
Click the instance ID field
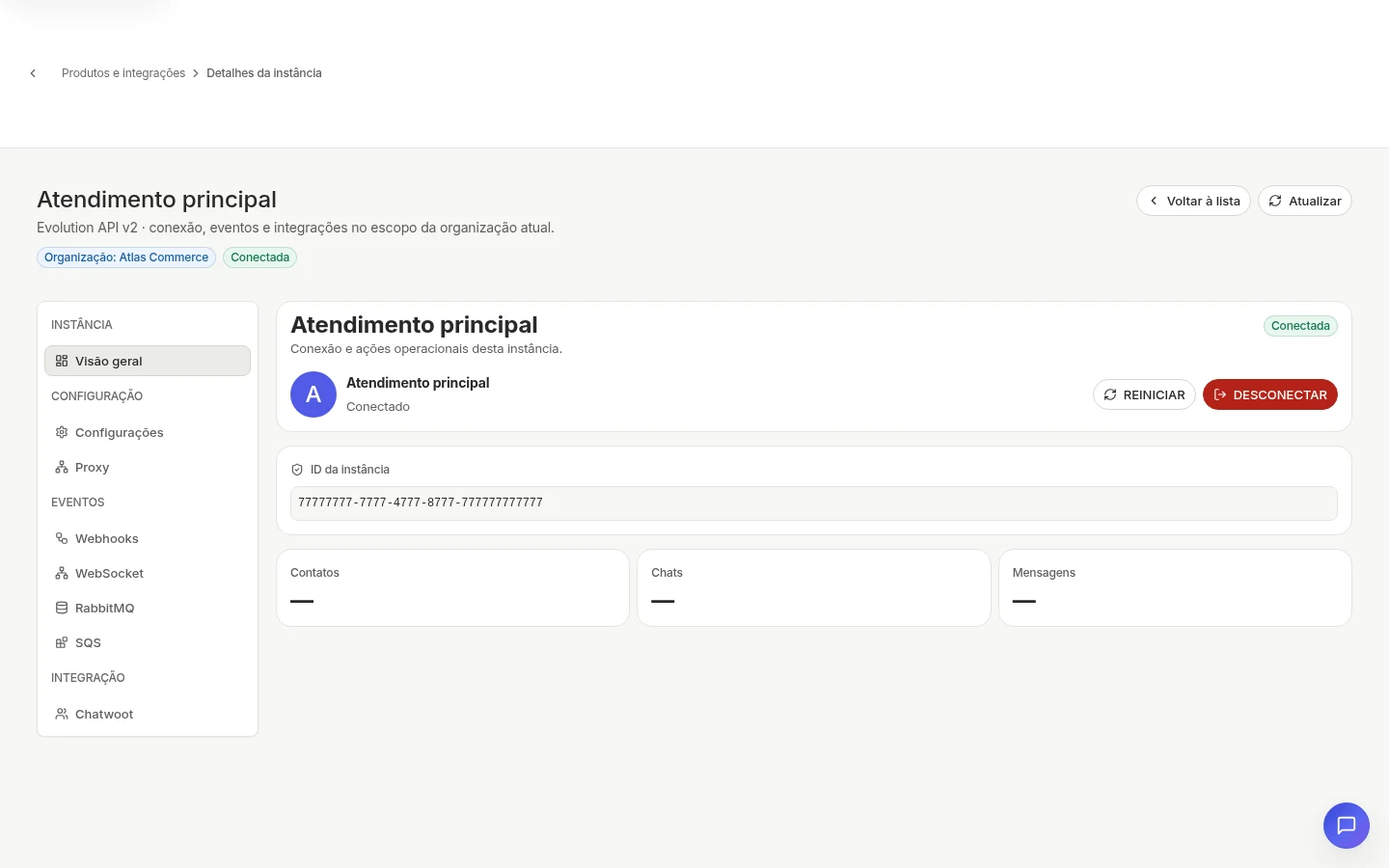coord(814,503)
